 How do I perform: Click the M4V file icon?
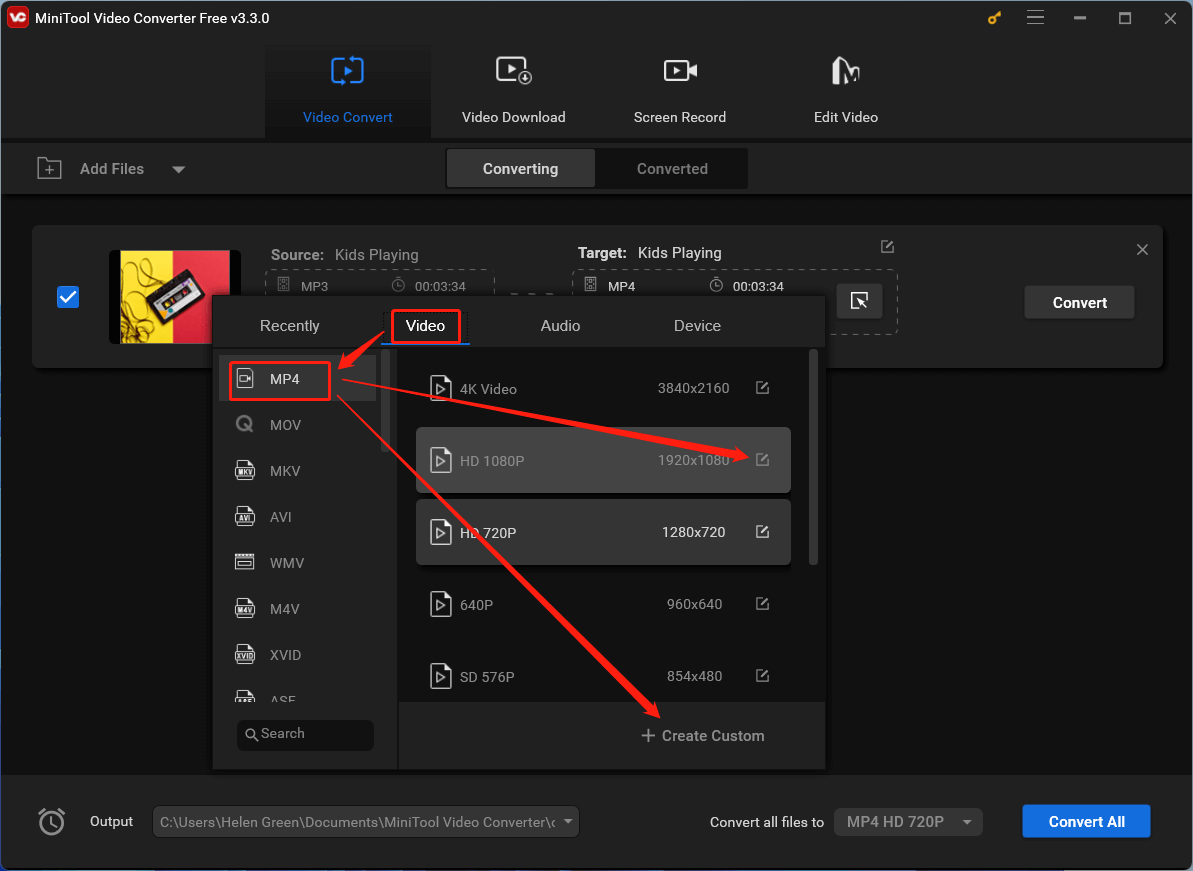(x=244, y=608)
